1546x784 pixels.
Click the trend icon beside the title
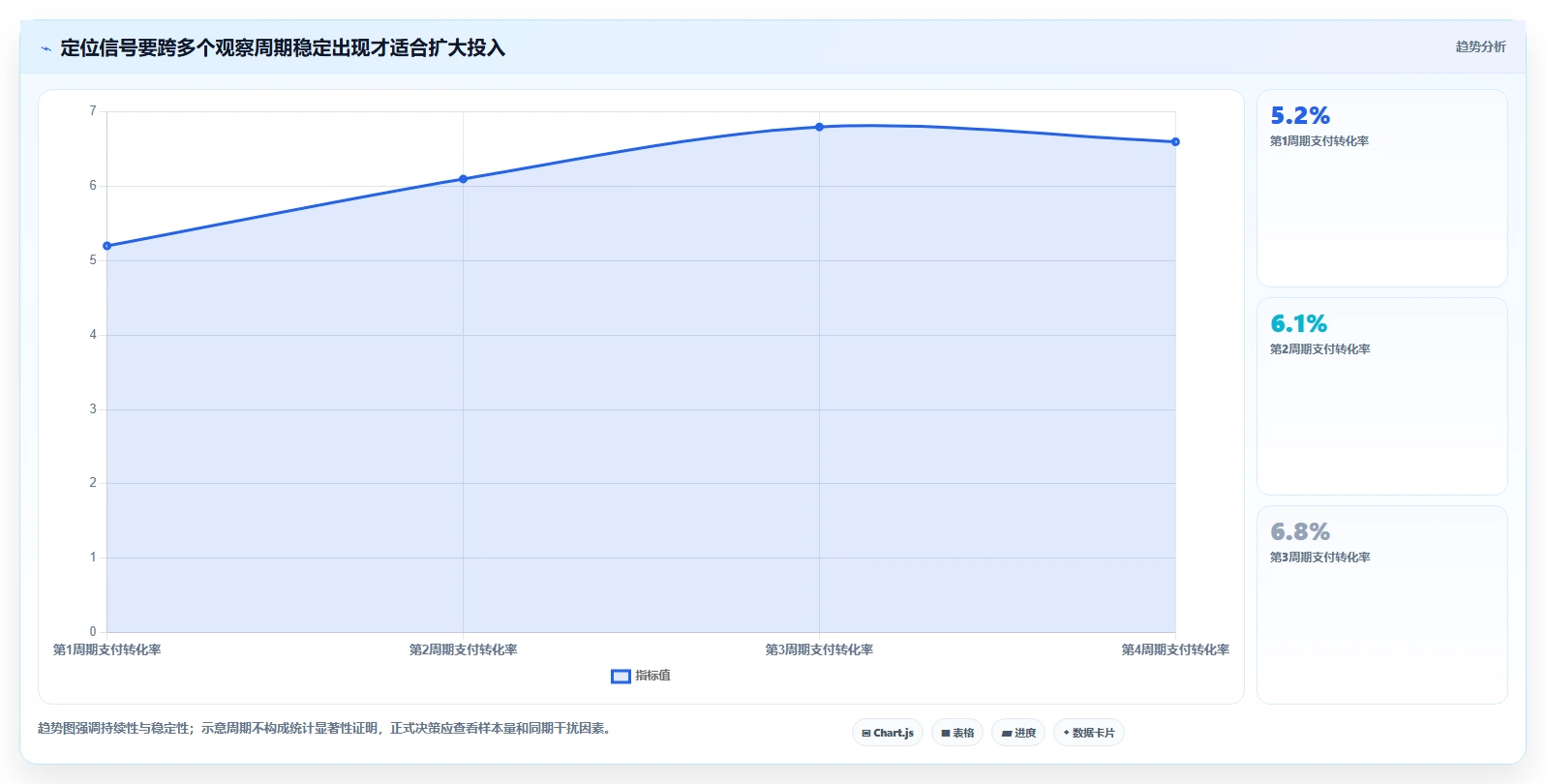tap(45, 48)
